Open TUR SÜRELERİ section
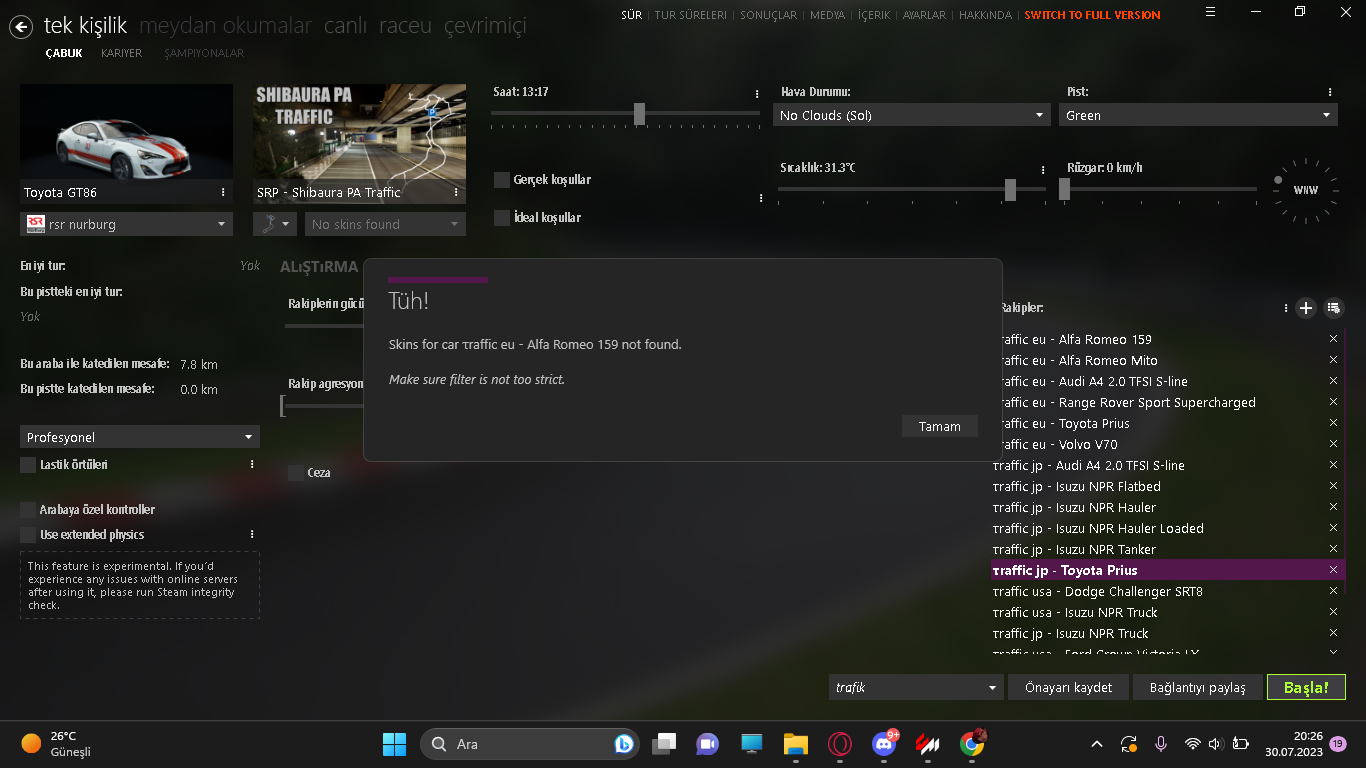 click(691, 15)
